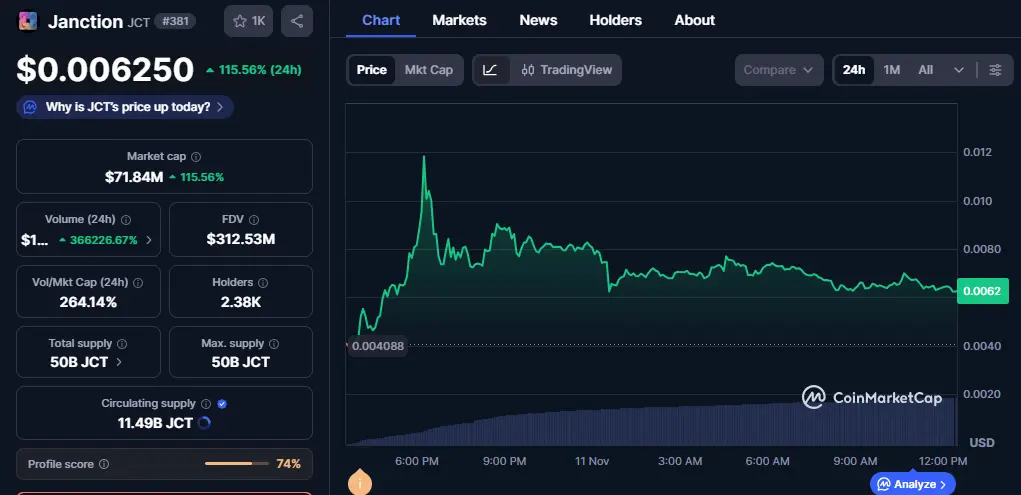This screenshot has height=495, width=1021.
Task: Open Max. supply info icon
Action: (274, 344)
